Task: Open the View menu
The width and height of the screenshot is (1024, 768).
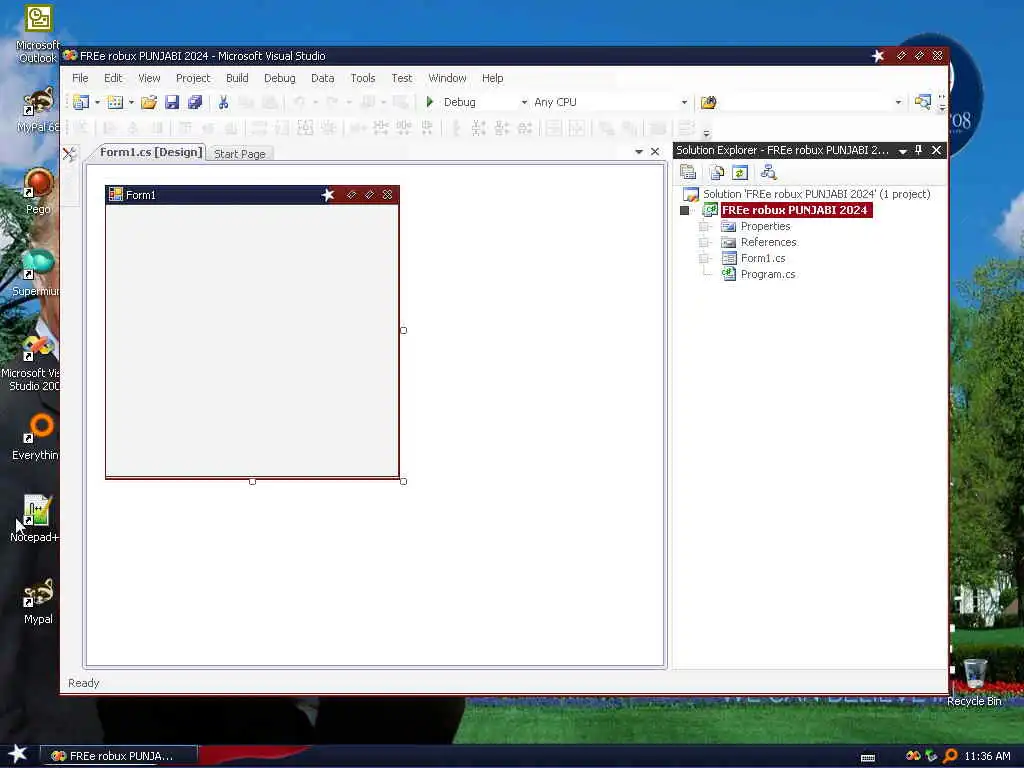Action: tap(149, 78)
